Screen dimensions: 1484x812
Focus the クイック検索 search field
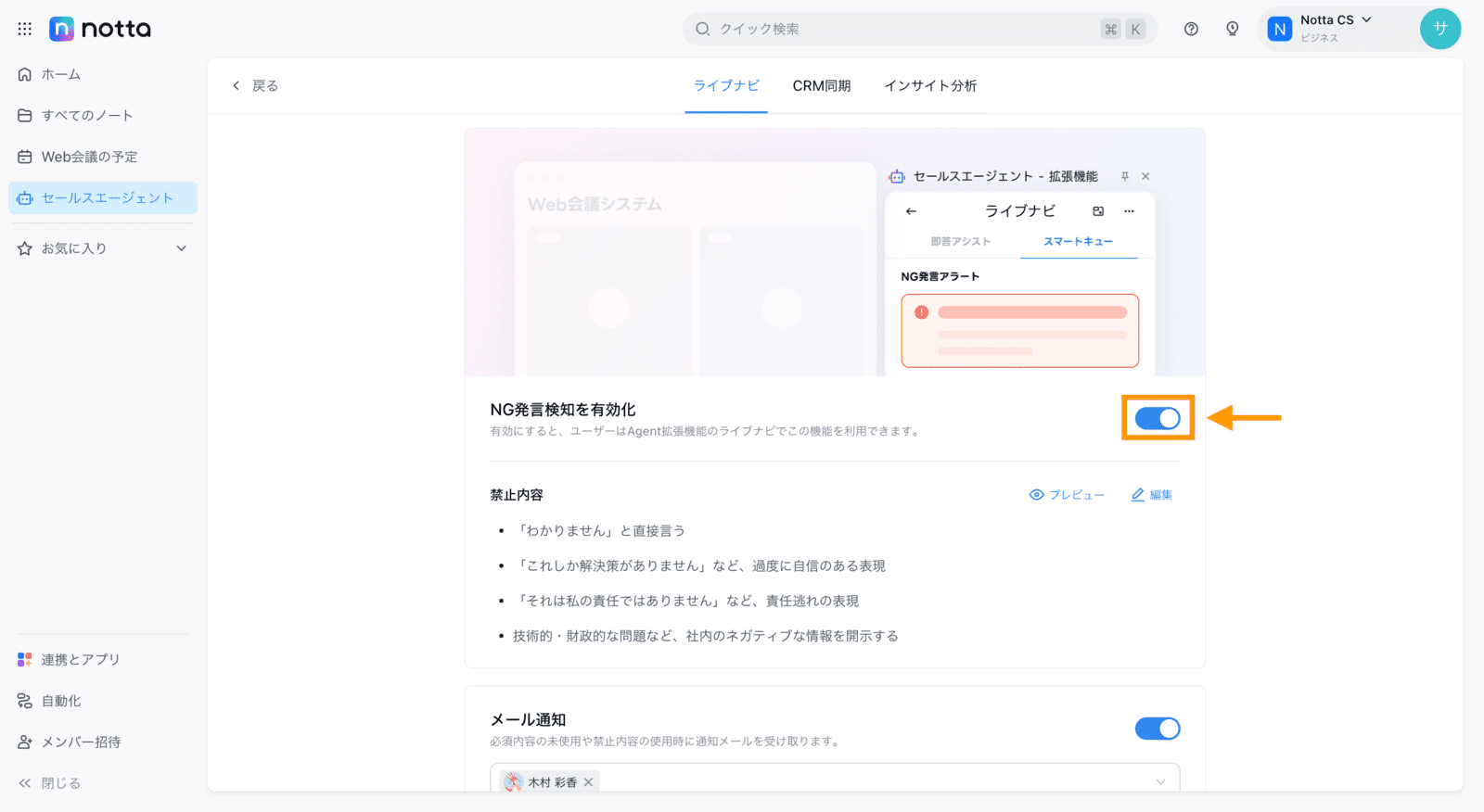[920, 29]
